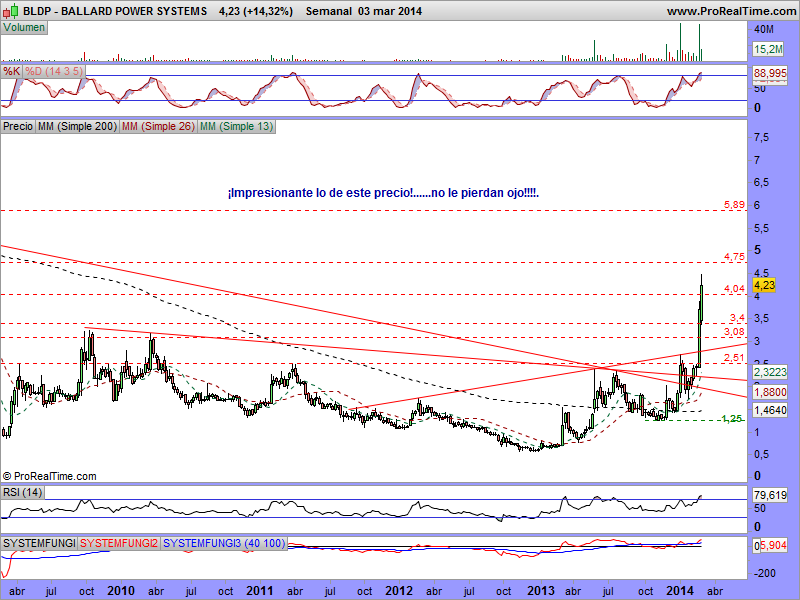The image size is (800, 600).
Task: Open MM (Simple 13) moving average settings
Action: pos(236,127)
